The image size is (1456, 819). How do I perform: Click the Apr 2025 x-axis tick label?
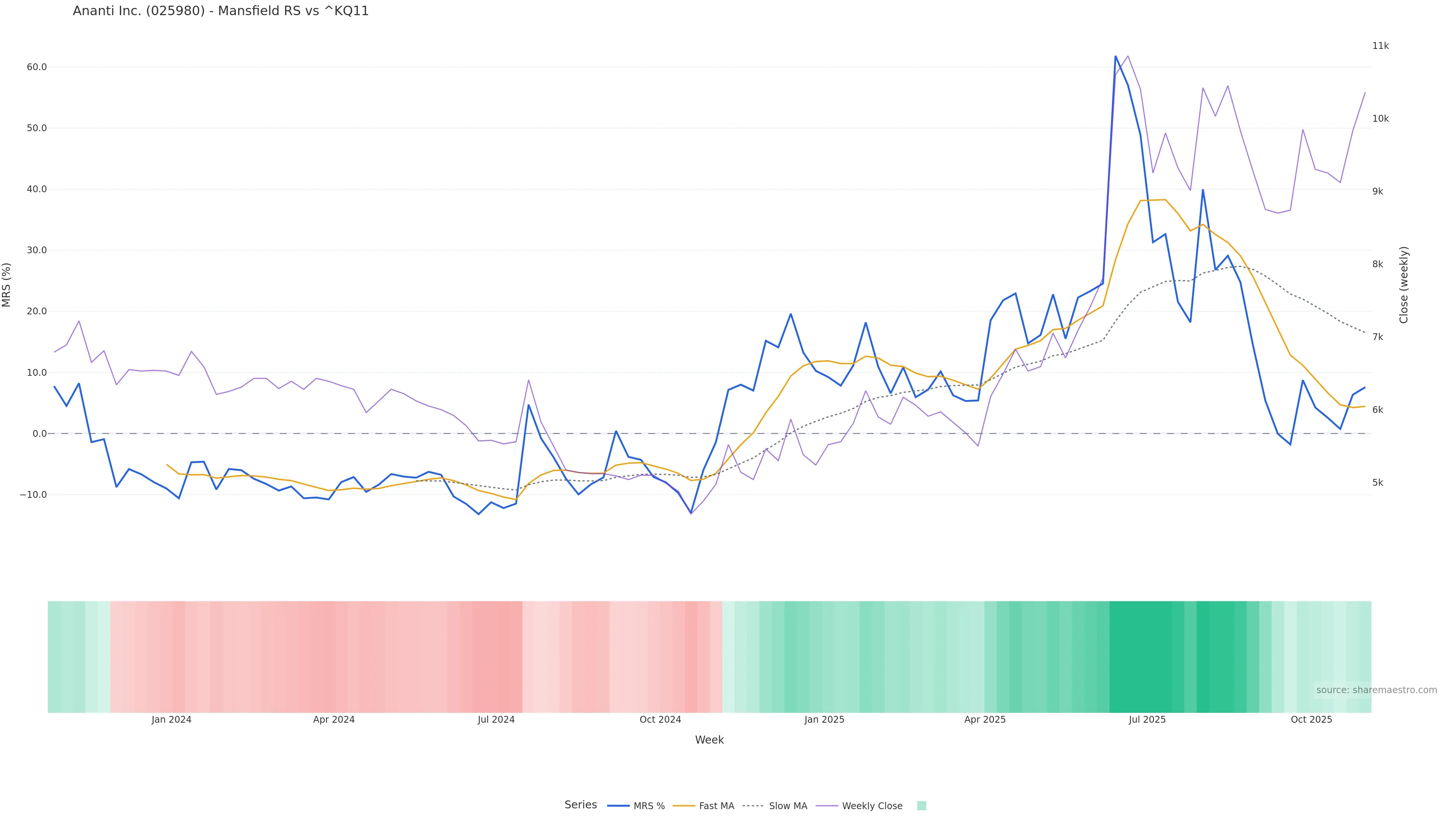(985, 720)
